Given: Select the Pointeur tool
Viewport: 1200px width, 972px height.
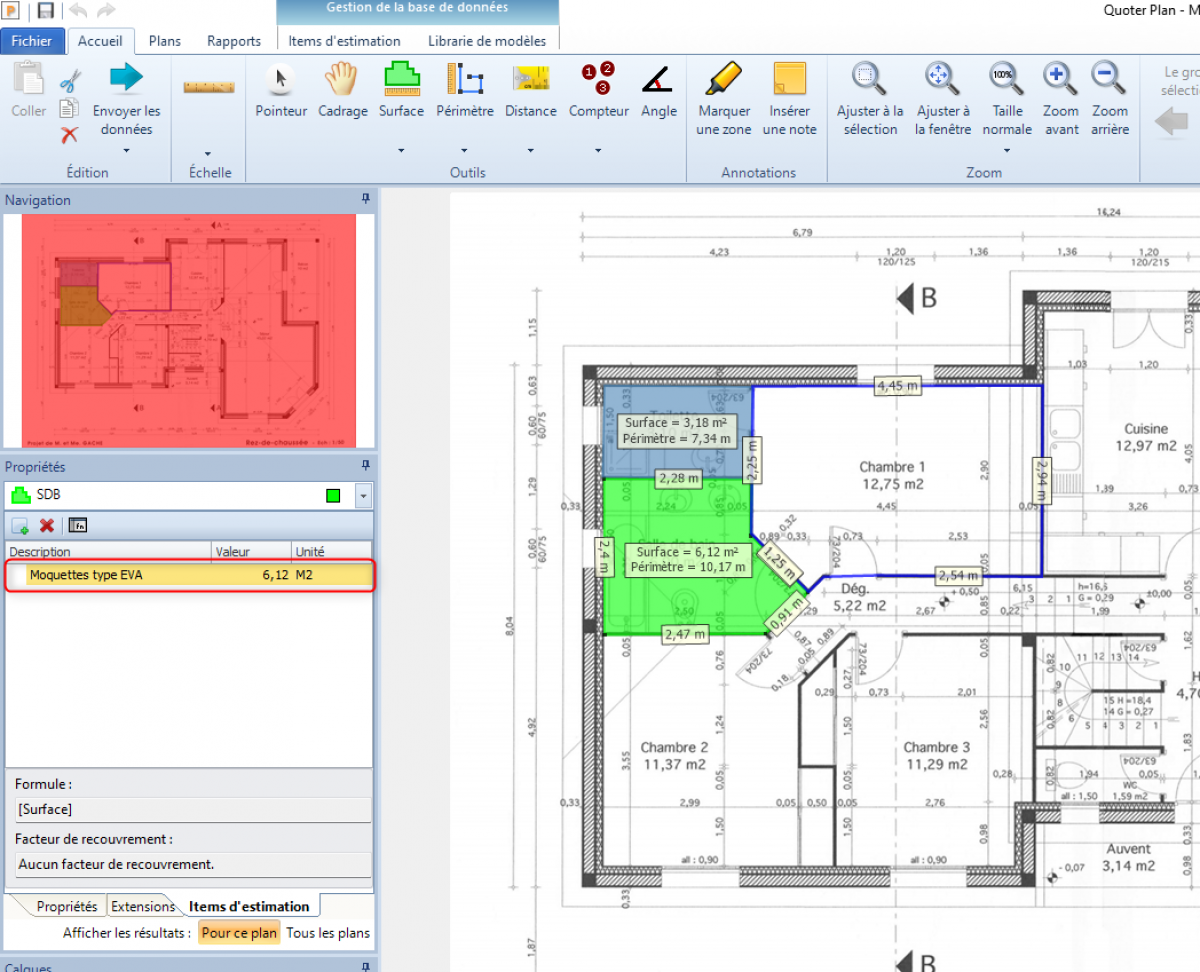Looking at the screenshot, I should click(x=280, y=91).
